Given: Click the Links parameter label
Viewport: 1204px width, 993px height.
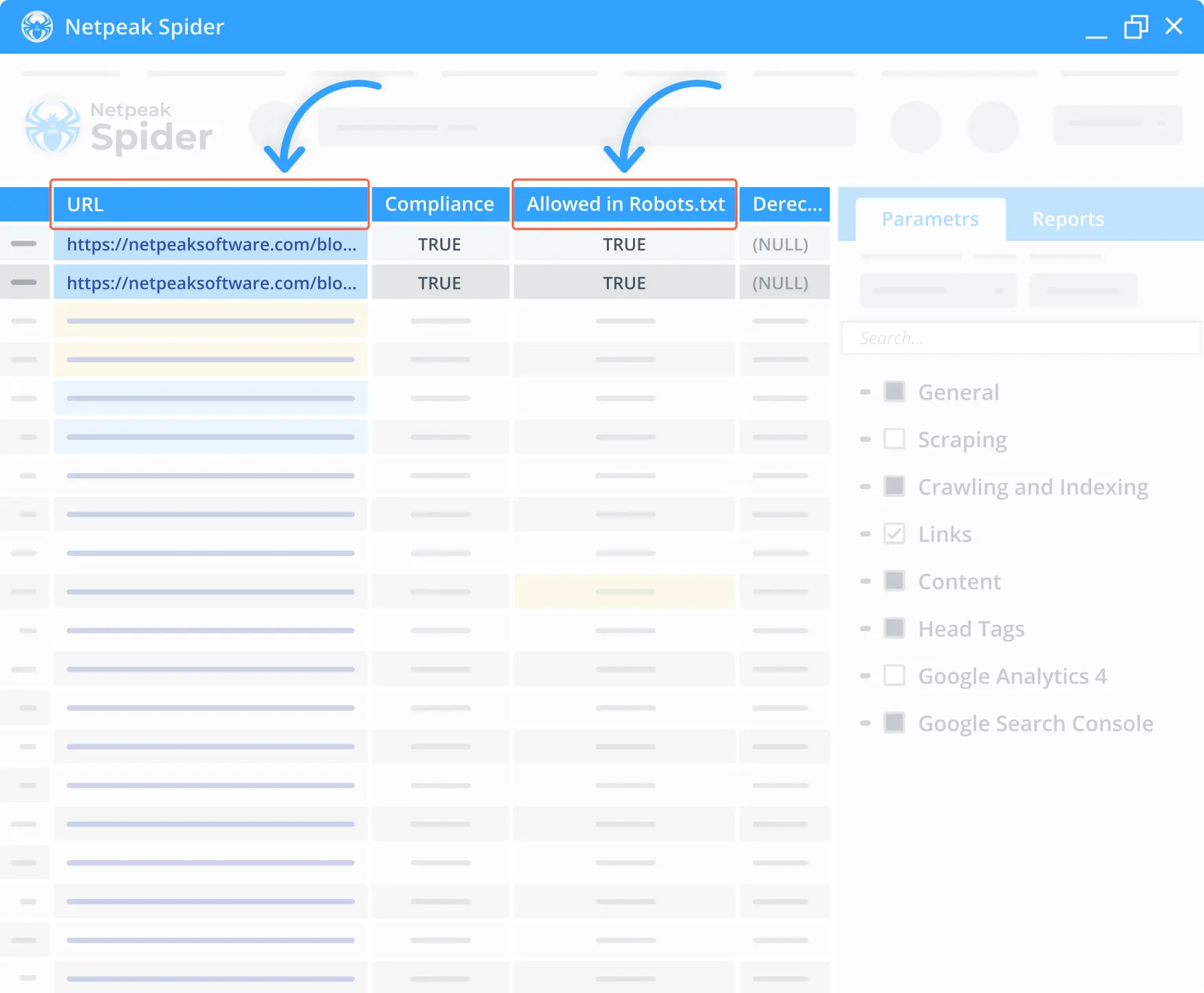Looking at the screenshot, I should pos(945,534).
